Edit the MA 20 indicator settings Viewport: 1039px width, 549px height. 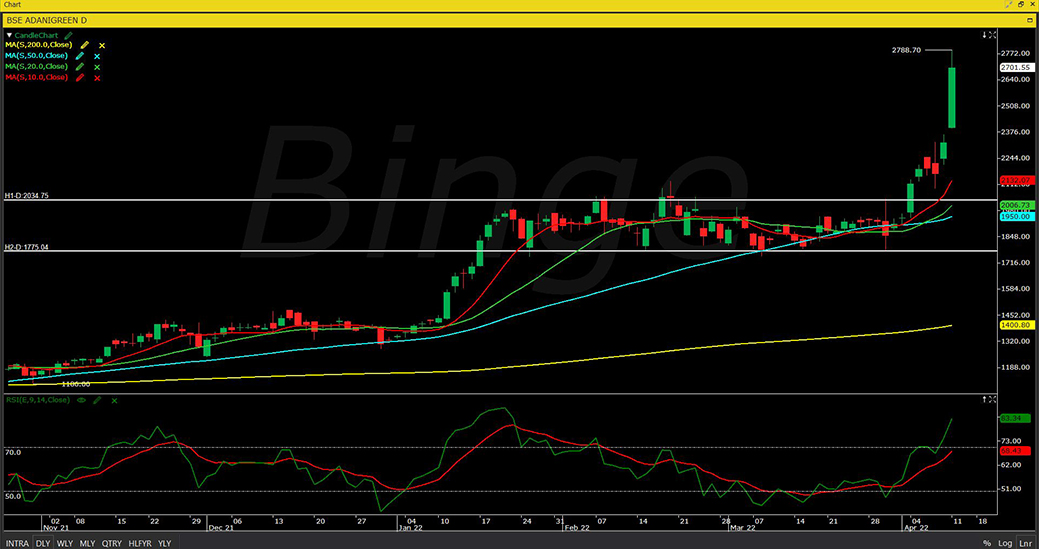[80, 67]
